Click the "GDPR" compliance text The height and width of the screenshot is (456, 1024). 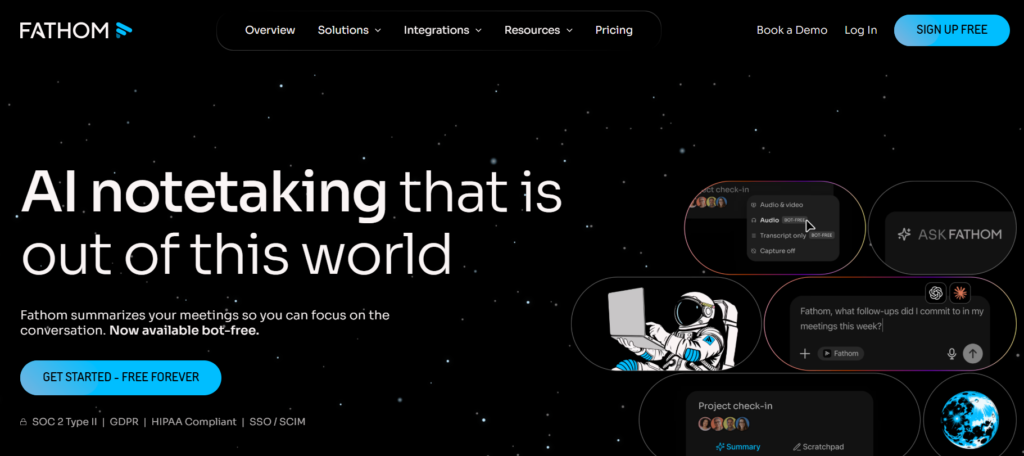pyautogui.click(x=124, y=422)
